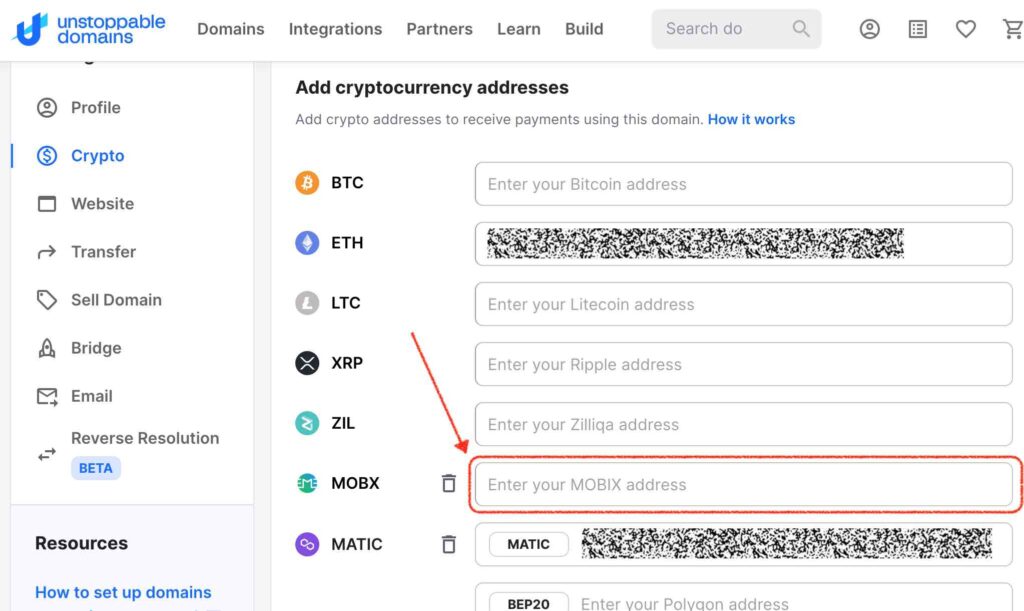1024x611 pixels.
Task: Open How to set up domains link
Action: pos(123,592)
